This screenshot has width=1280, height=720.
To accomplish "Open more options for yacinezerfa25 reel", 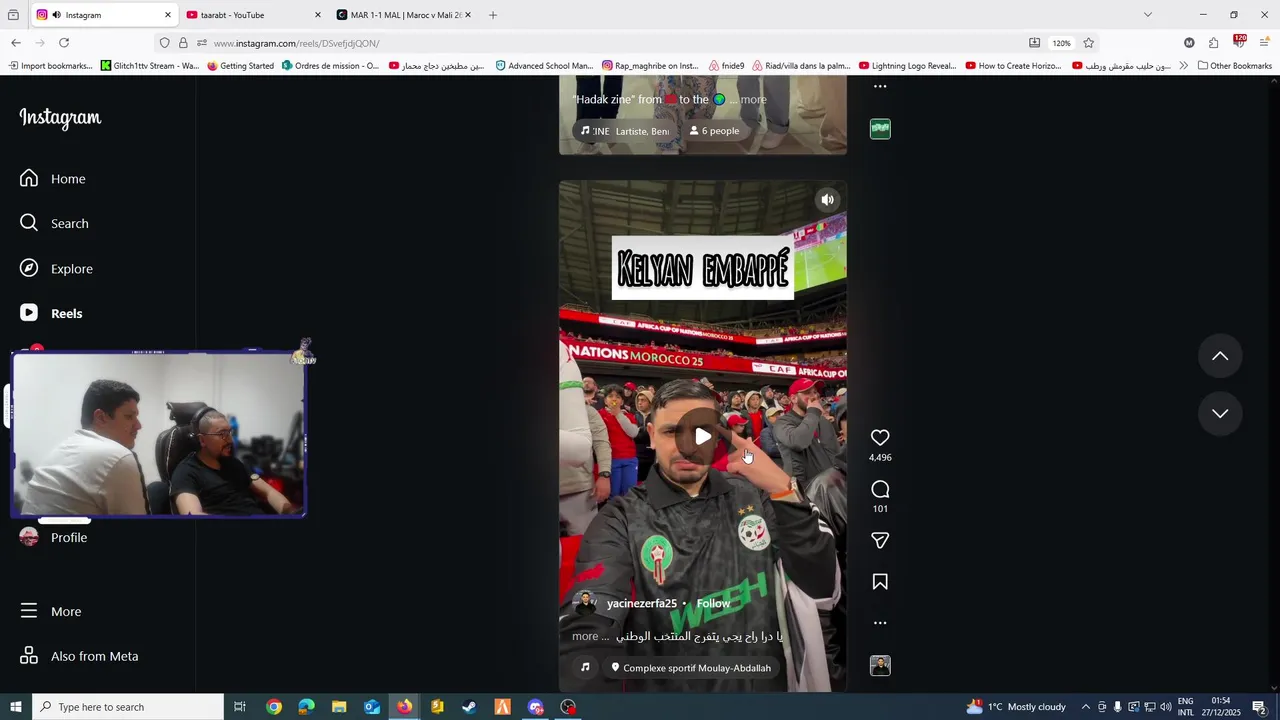I will coord(880,623).
